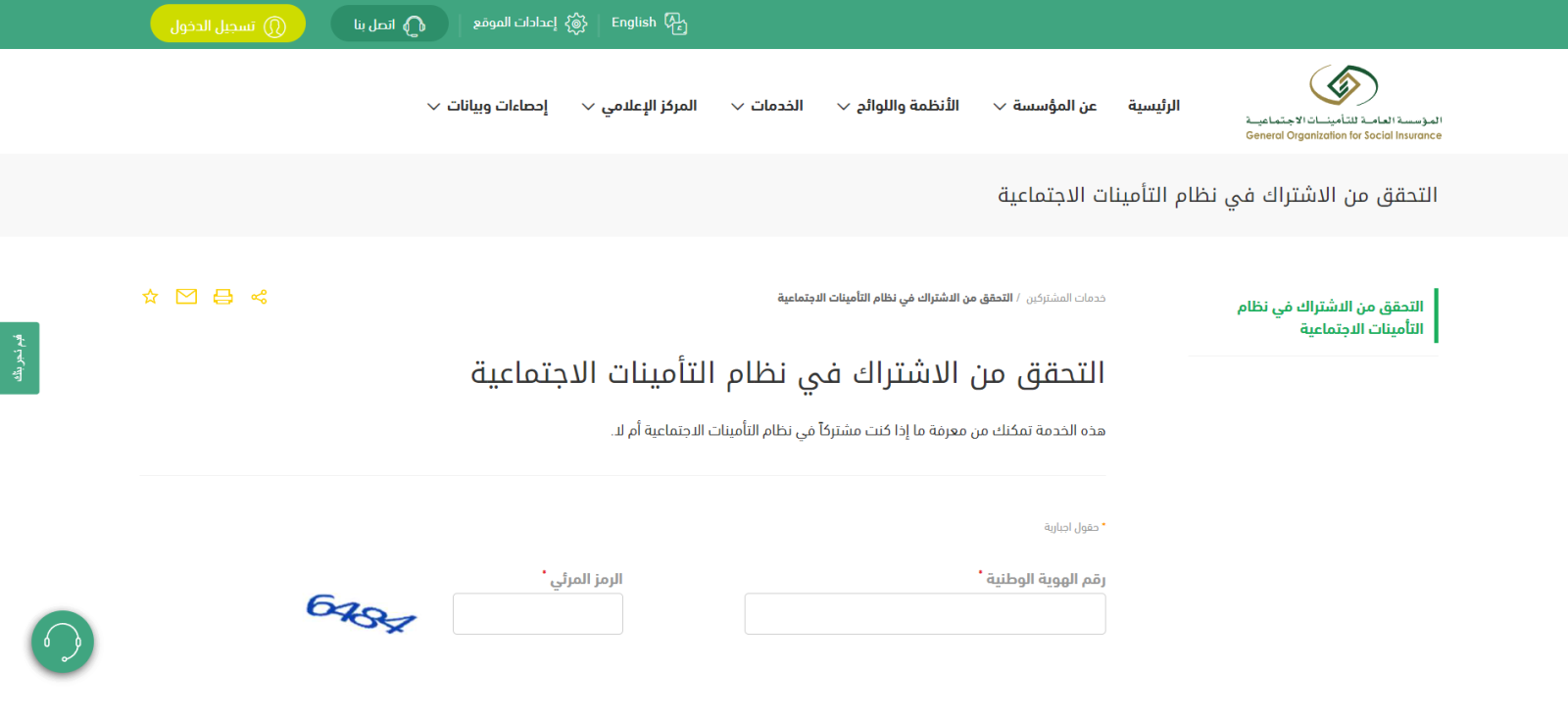Open the headset chat support bubble
Viewport: 1568px width, 716px height.
(63, 643)
